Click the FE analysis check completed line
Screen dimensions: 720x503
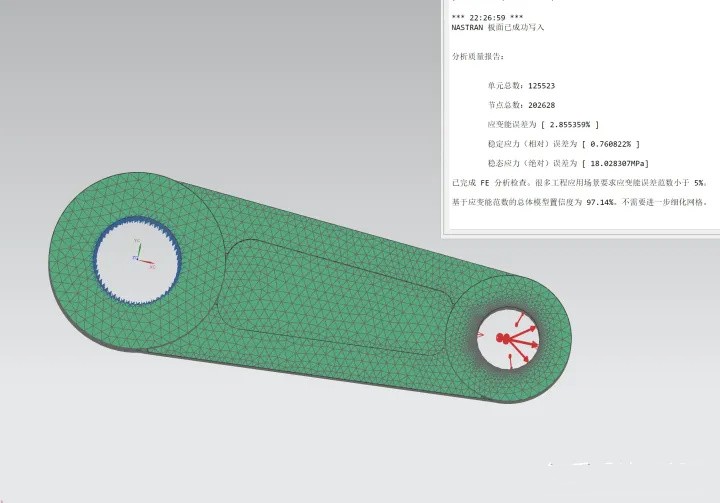pos(579,183)
